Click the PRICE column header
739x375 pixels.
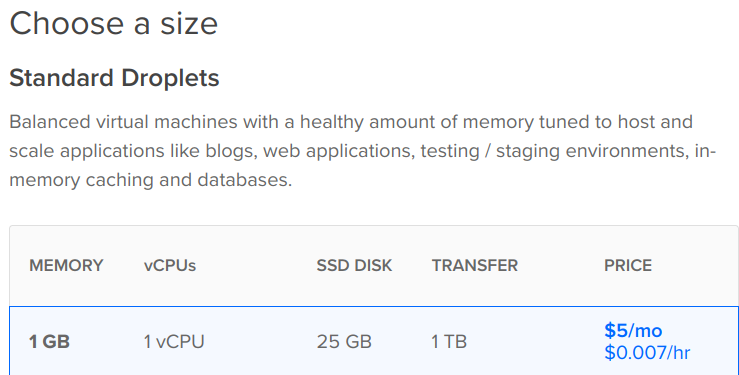pyautogui.click(x=628, y=266)
